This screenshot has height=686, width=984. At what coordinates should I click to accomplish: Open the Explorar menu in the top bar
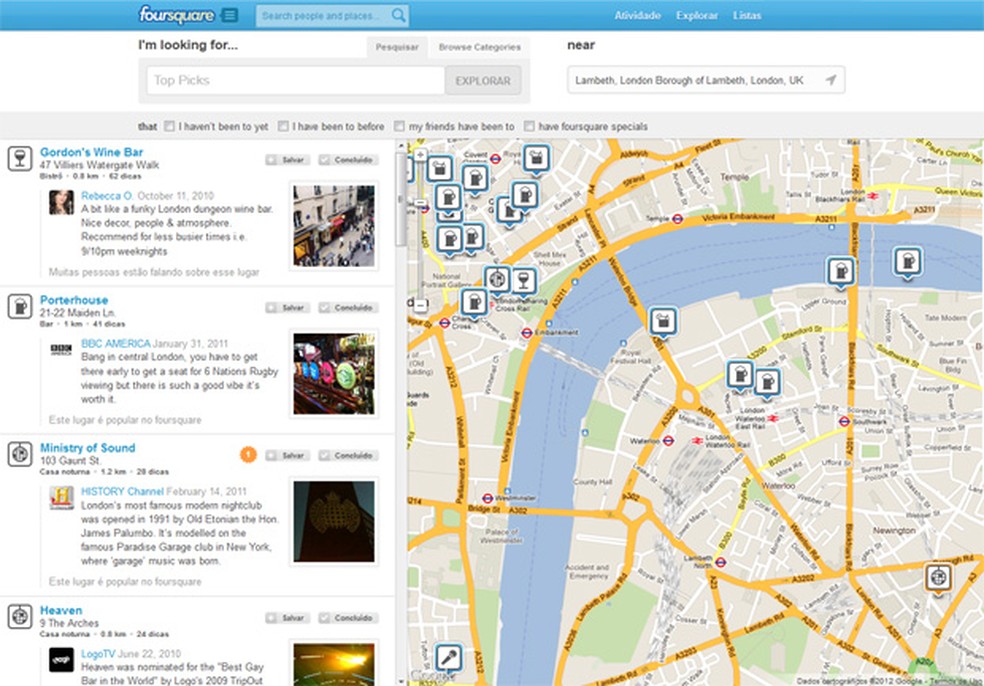(x=696, y=15)
